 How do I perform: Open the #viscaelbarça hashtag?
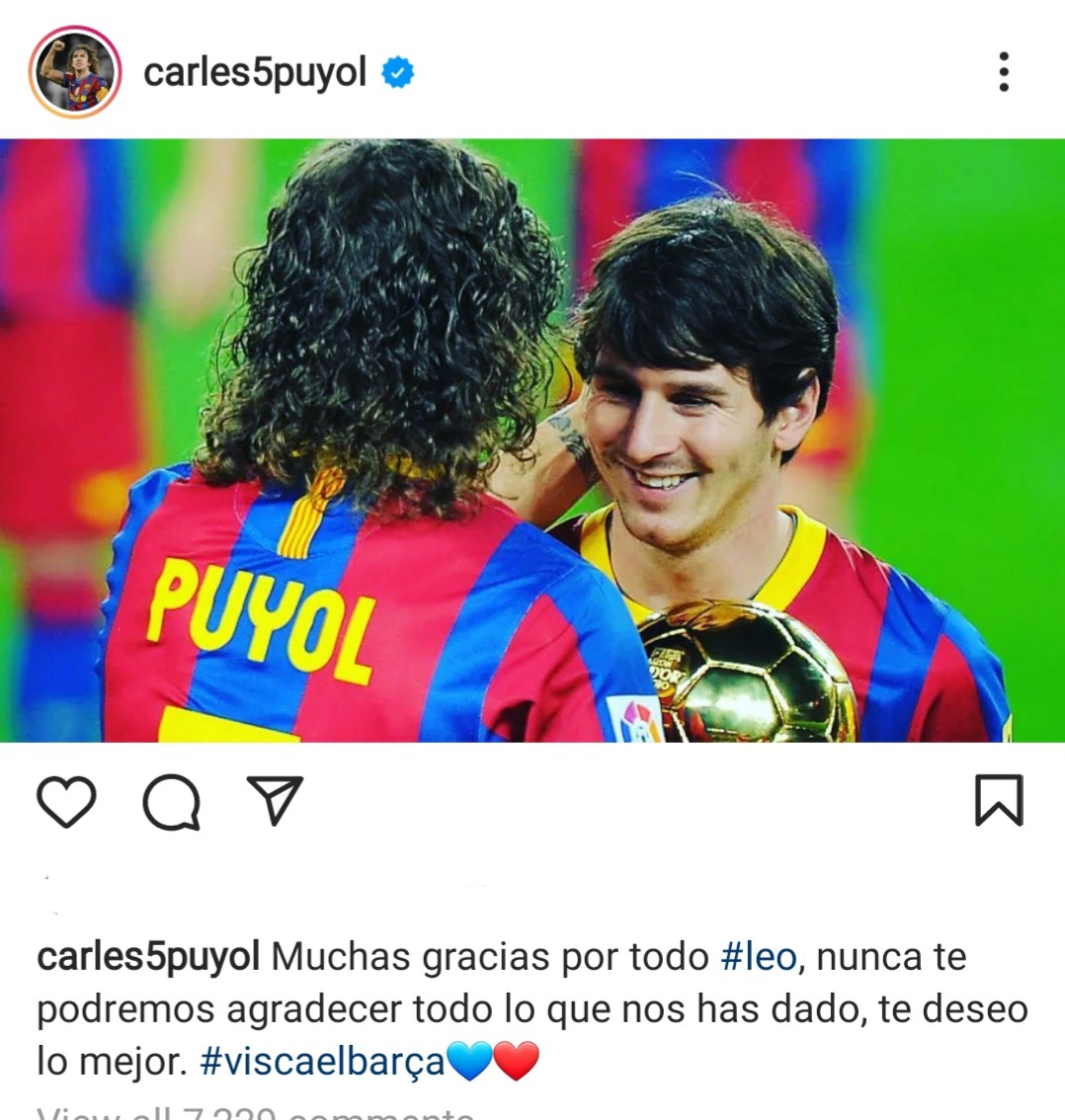coord(322,1062)
